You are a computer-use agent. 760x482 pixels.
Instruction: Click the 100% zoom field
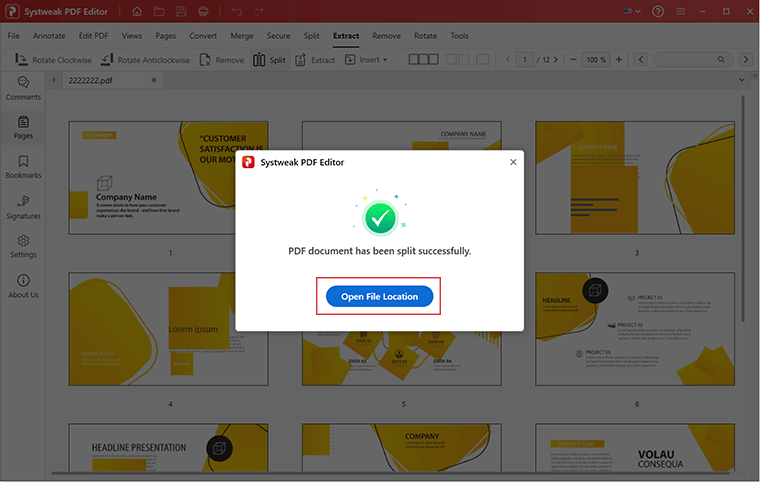pyautogui.click(x=596, y=60)
